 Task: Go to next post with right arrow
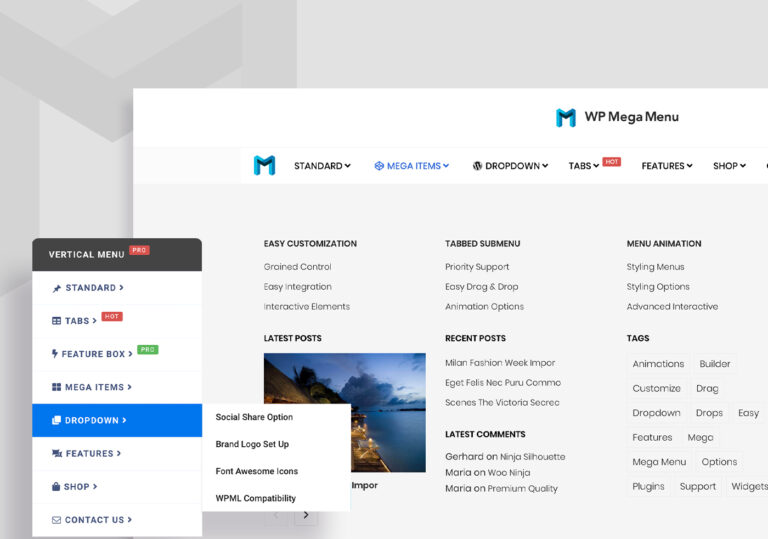306,516
